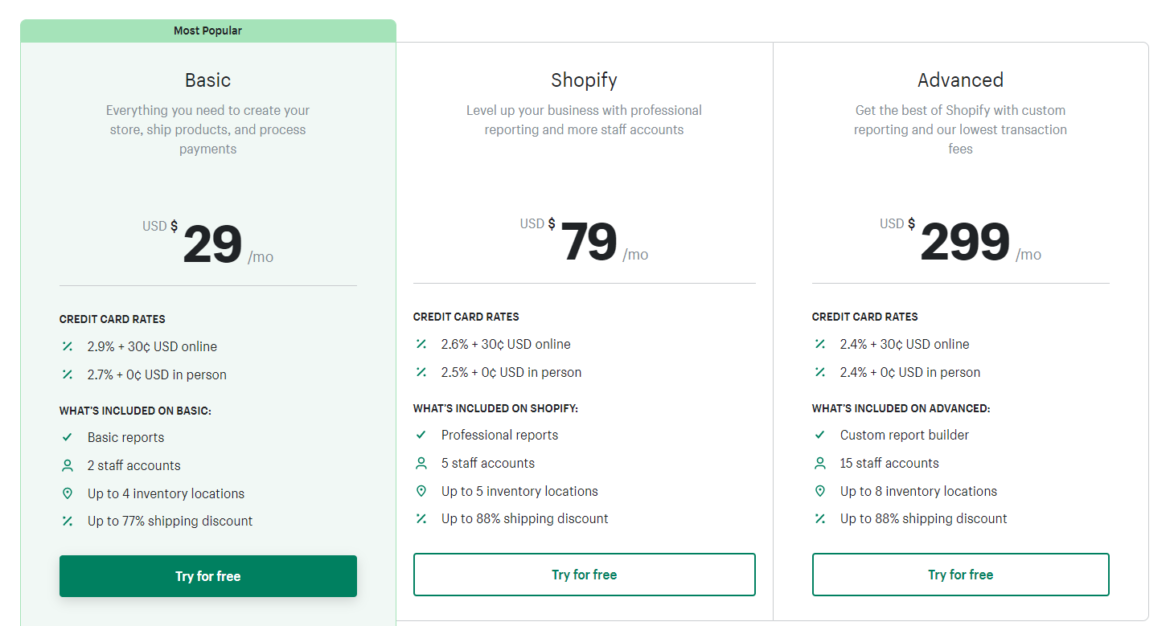This screenshot has width=1170, height=626.
Task: Click the Shopify plan title
Action: (584, 80)
